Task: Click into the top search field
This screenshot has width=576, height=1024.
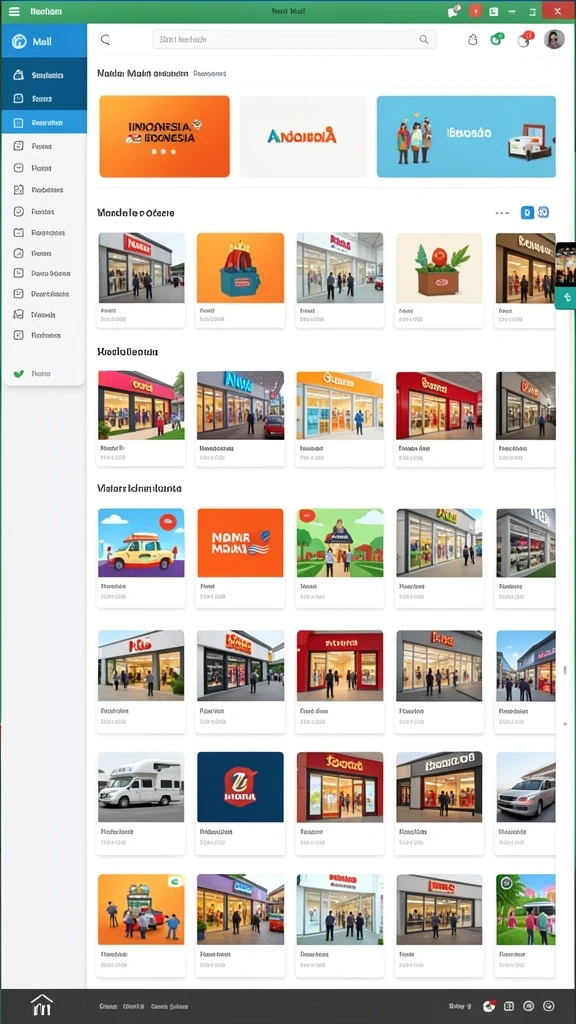Action: [294, 39]
